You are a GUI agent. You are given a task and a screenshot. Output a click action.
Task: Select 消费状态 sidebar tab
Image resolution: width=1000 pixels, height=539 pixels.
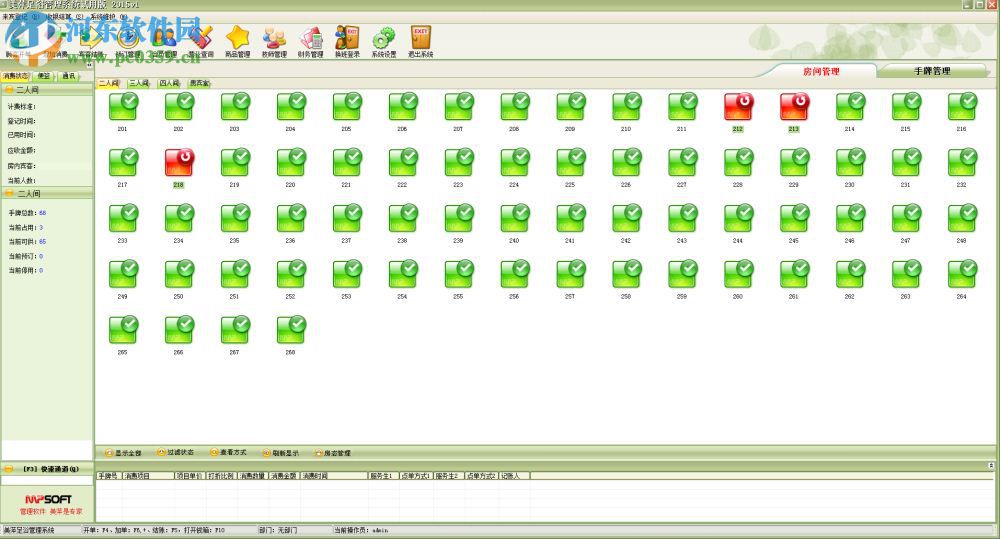(15, 76)
